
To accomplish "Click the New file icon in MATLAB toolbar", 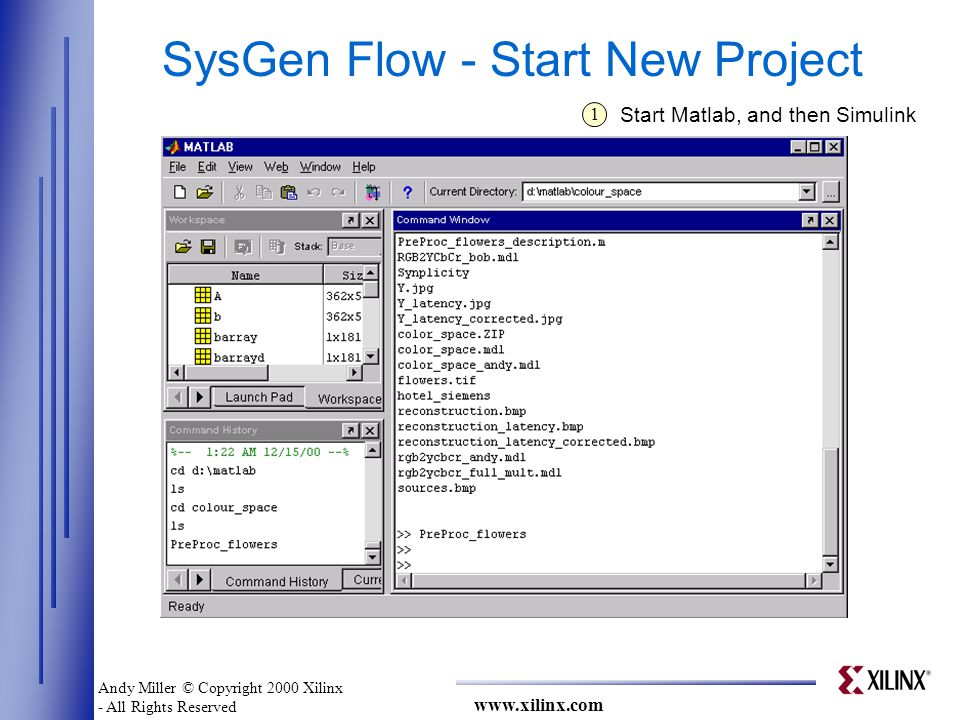I will [x=179, y=192].
